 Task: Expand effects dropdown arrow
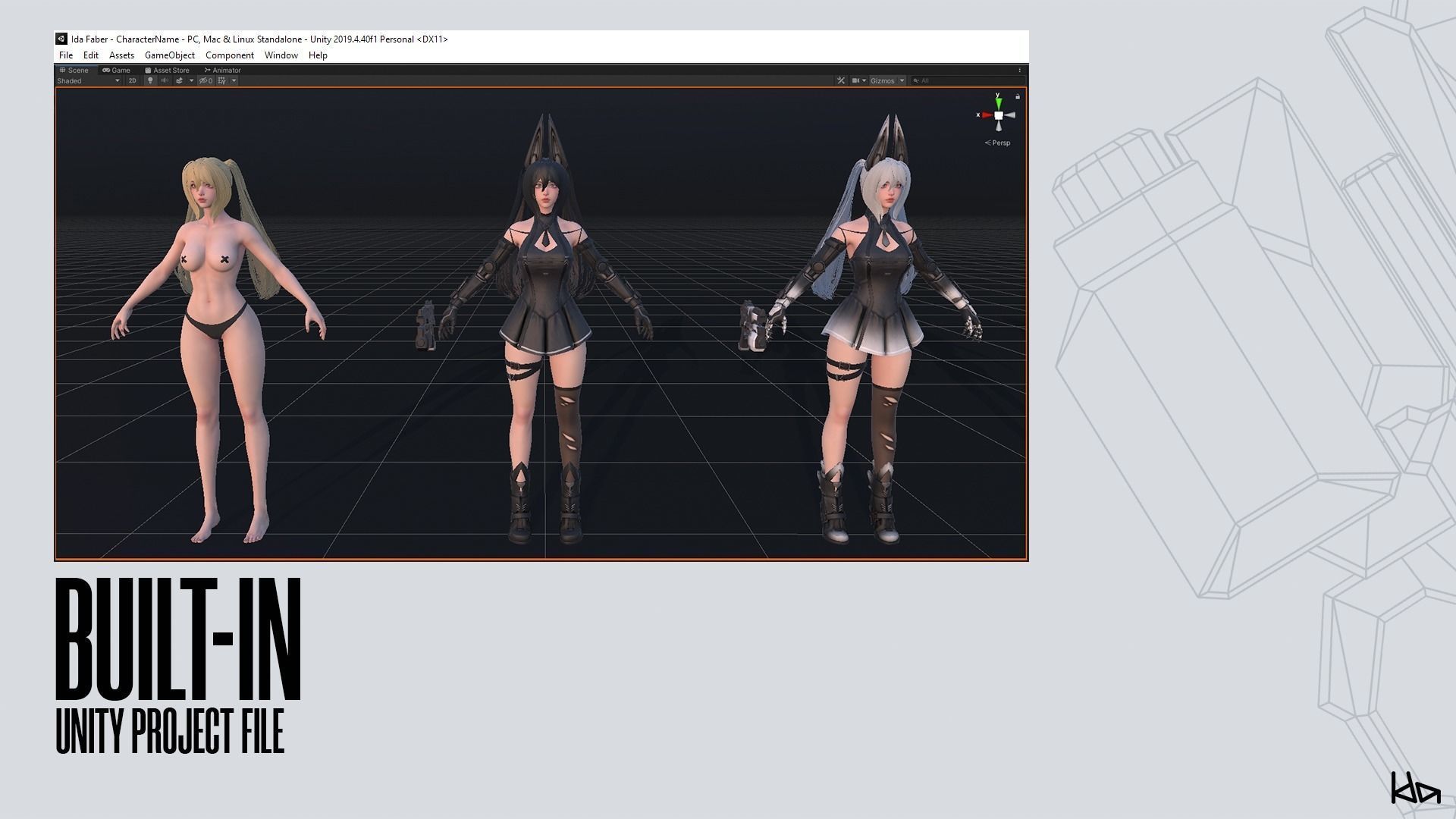pos(191,80)
